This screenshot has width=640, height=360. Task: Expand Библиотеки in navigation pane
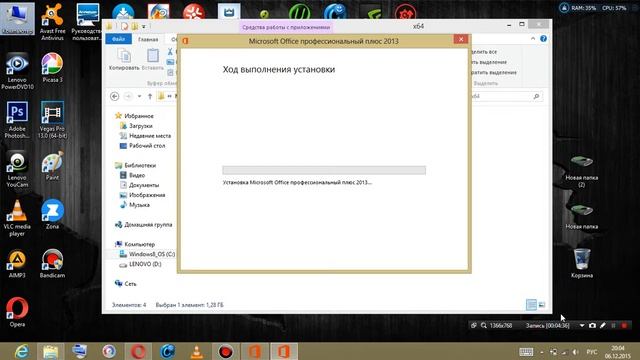(140, 165)
